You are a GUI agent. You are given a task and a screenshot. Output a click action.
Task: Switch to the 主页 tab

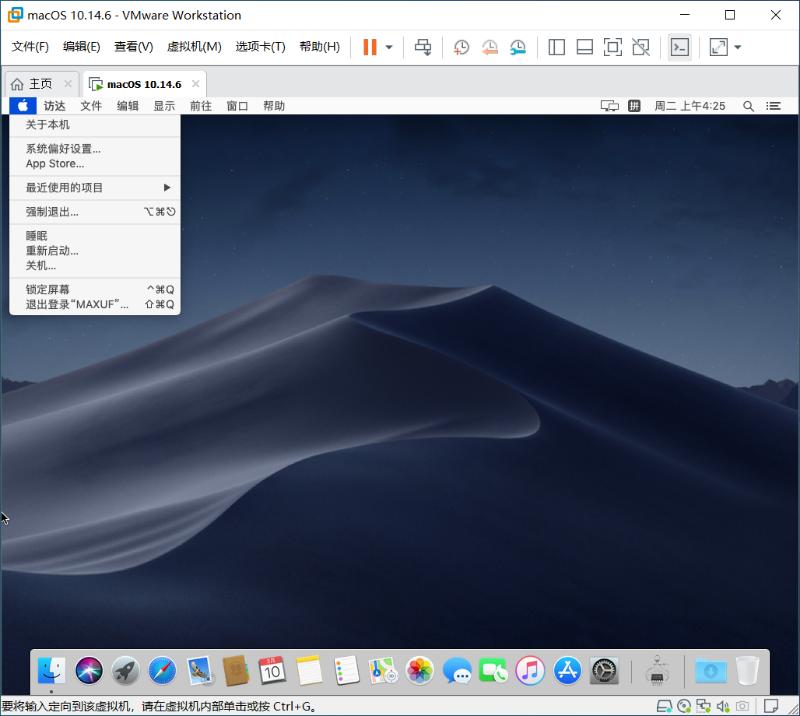point(40,84)
